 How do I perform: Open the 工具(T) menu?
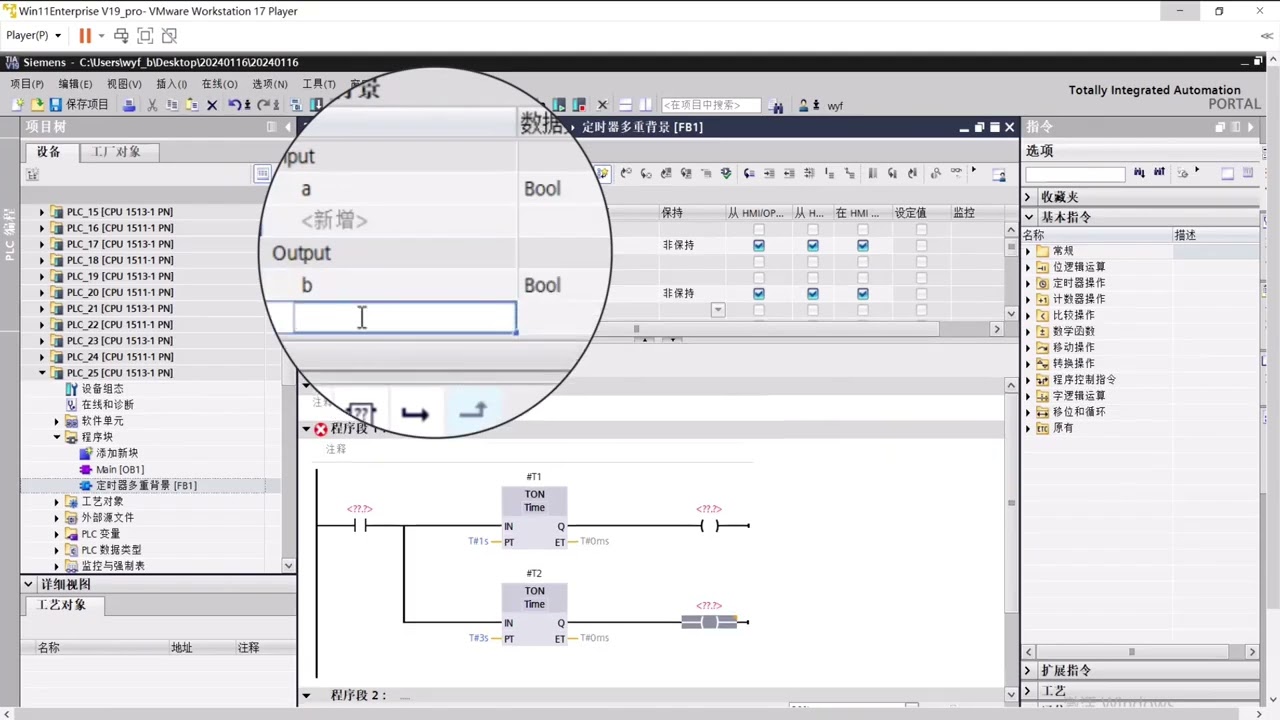318,84
